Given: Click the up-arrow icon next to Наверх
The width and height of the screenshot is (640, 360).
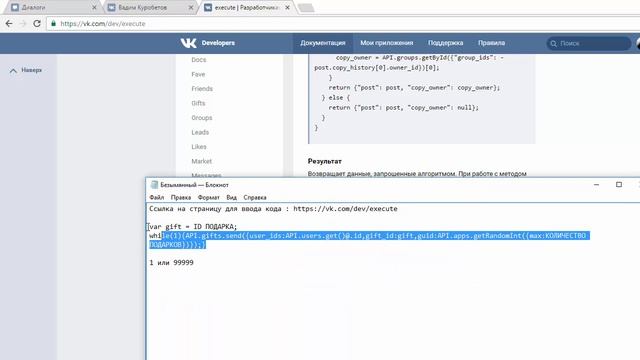Looking at the screenshot, I should click(x=13, y=71).
